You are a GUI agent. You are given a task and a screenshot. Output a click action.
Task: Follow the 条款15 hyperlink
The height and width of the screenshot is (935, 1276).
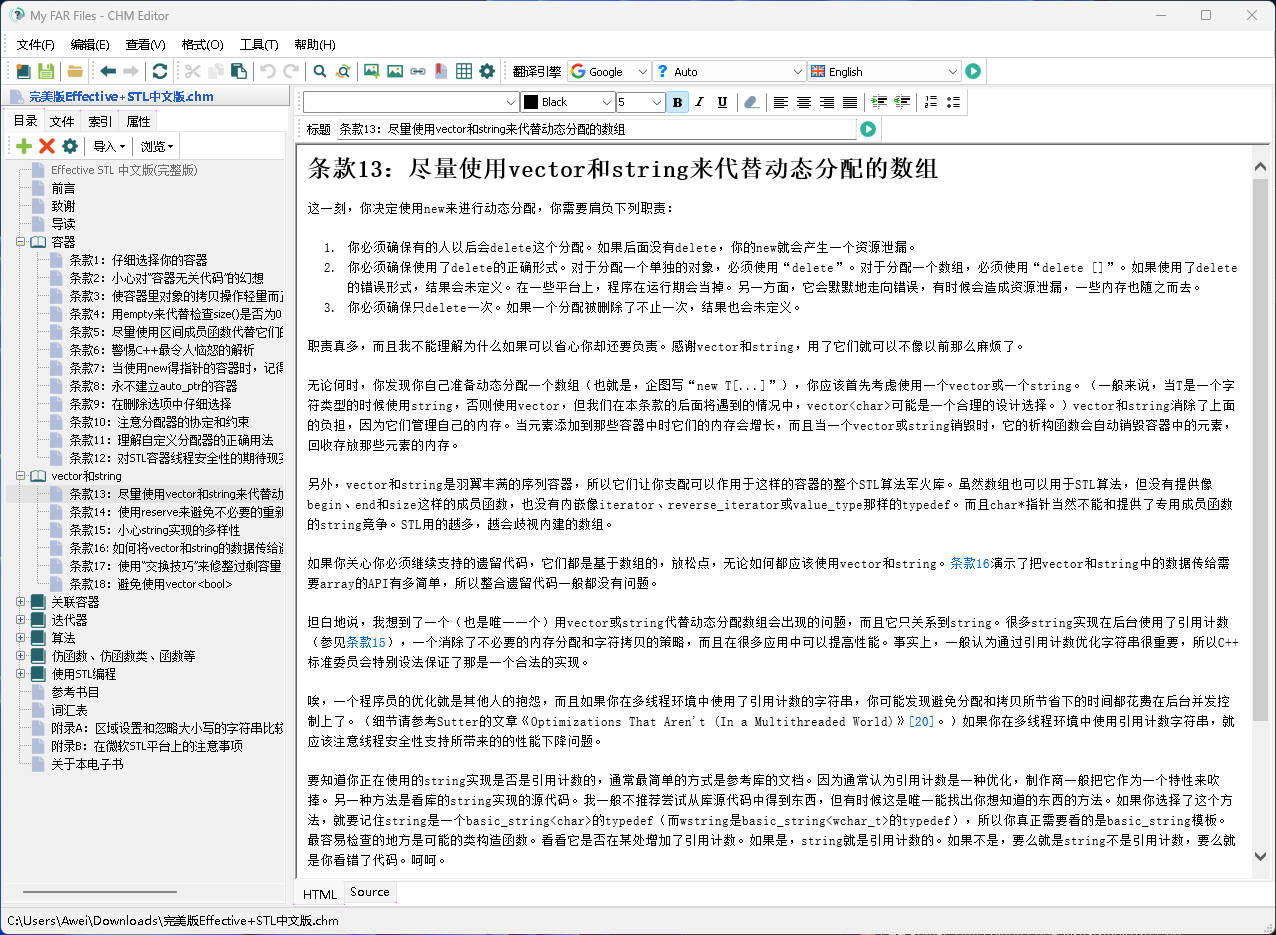[x=366, y=642]
